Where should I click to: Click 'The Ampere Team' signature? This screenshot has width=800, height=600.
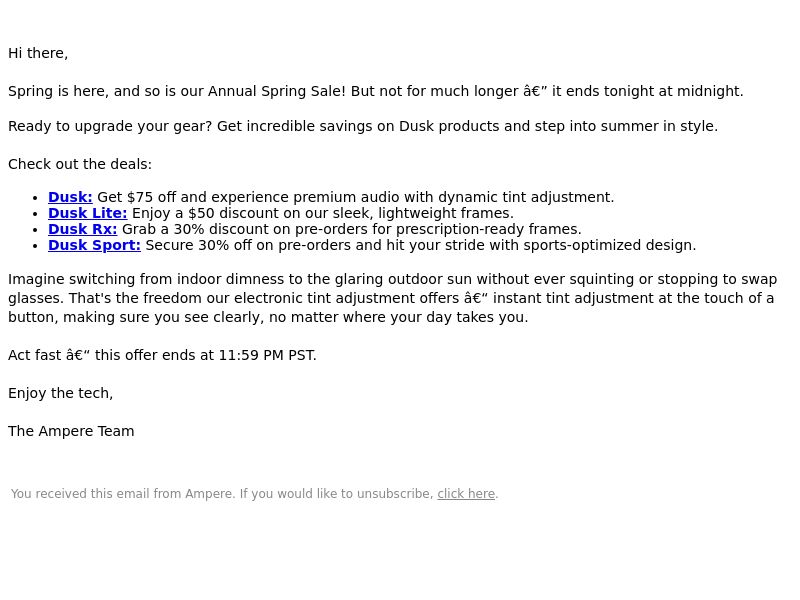(x=71, y=431)
